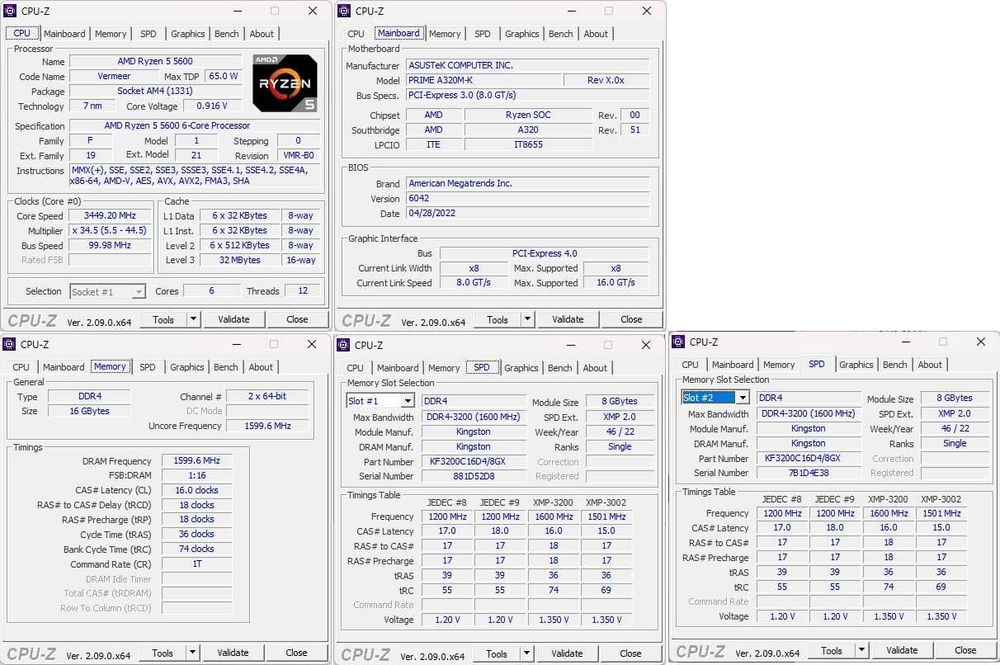Click Validate button in CPU window
Viewport: 1000px width, 665px height.
233,319
